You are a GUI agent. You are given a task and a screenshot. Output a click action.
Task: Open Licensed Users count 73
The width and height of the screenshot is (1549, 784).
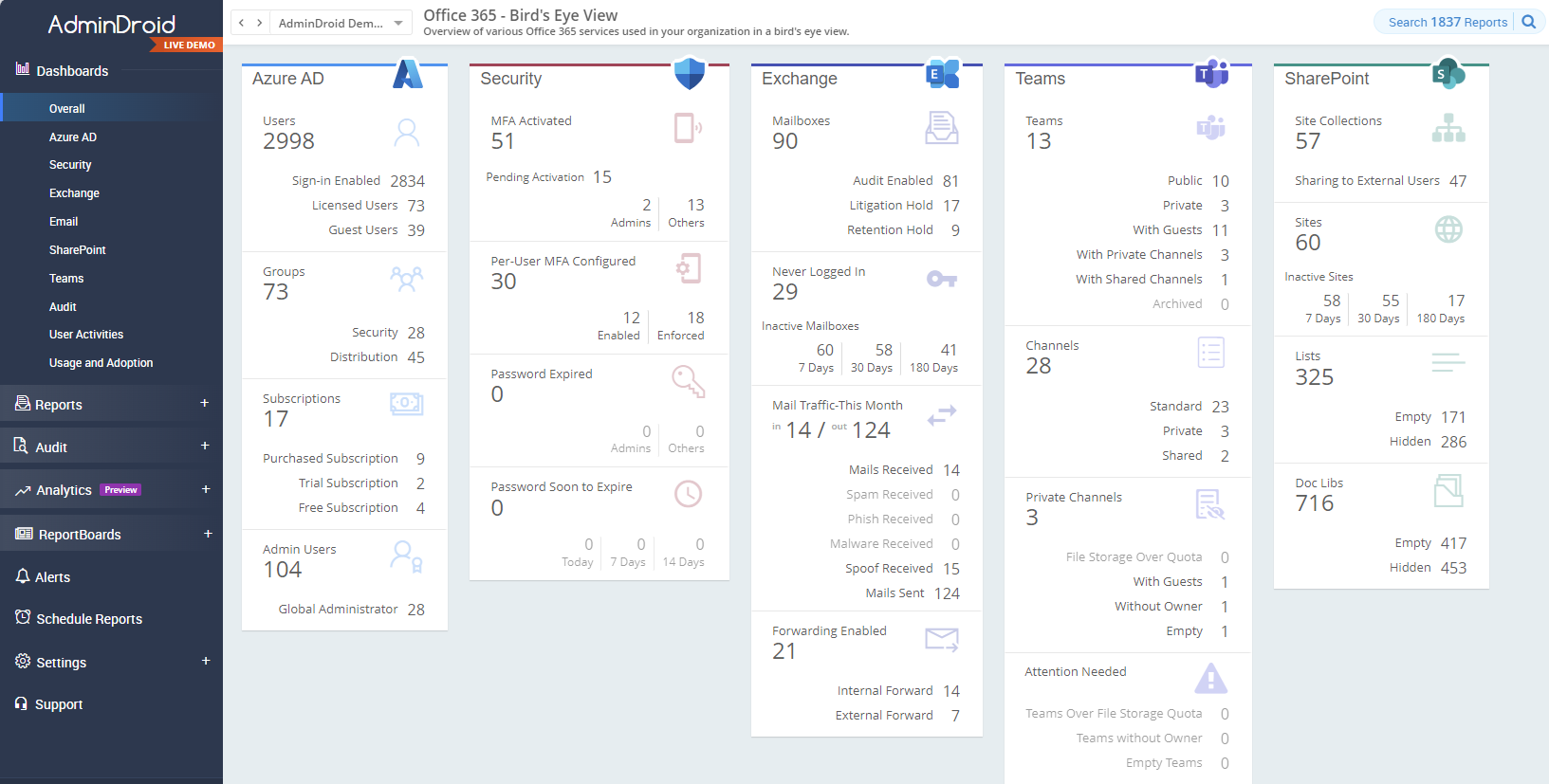pyautogui.click(x=415, y=206)
